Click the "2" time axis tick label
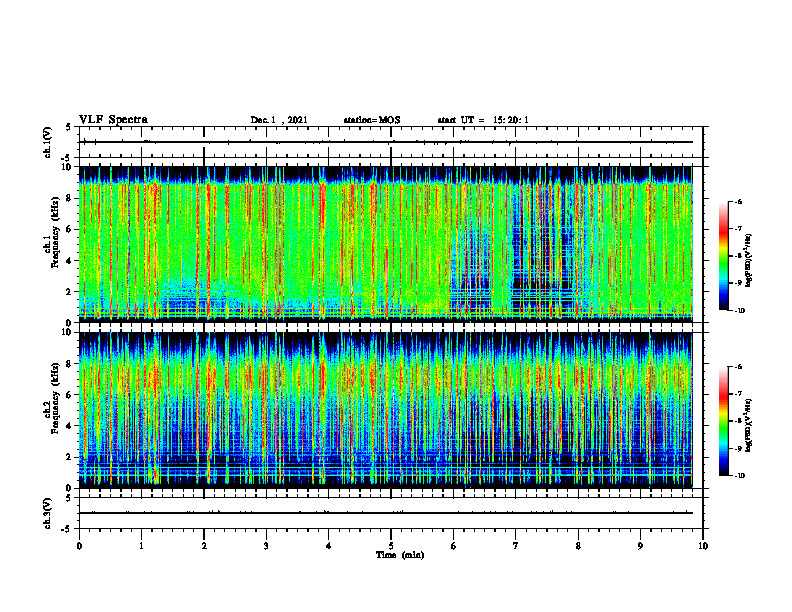The height and width of the screenshot is (612, 792). tap(204, 546)
